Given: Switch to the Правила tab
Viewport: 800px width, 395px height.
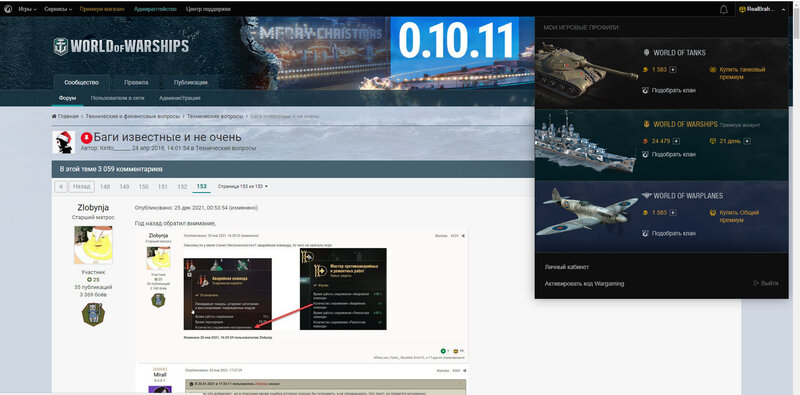Looking at the screenshot, I should [136, 82].
